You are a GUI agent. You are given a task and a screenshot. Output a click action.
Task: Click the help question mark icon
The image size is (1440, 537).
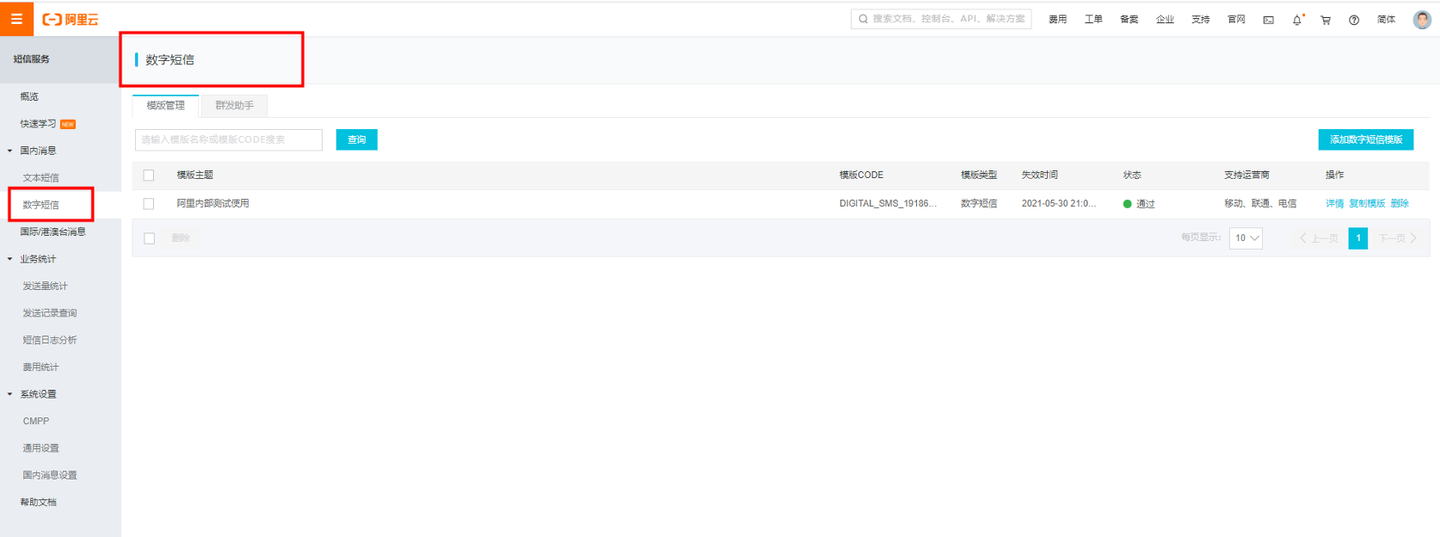point(1354,20)
